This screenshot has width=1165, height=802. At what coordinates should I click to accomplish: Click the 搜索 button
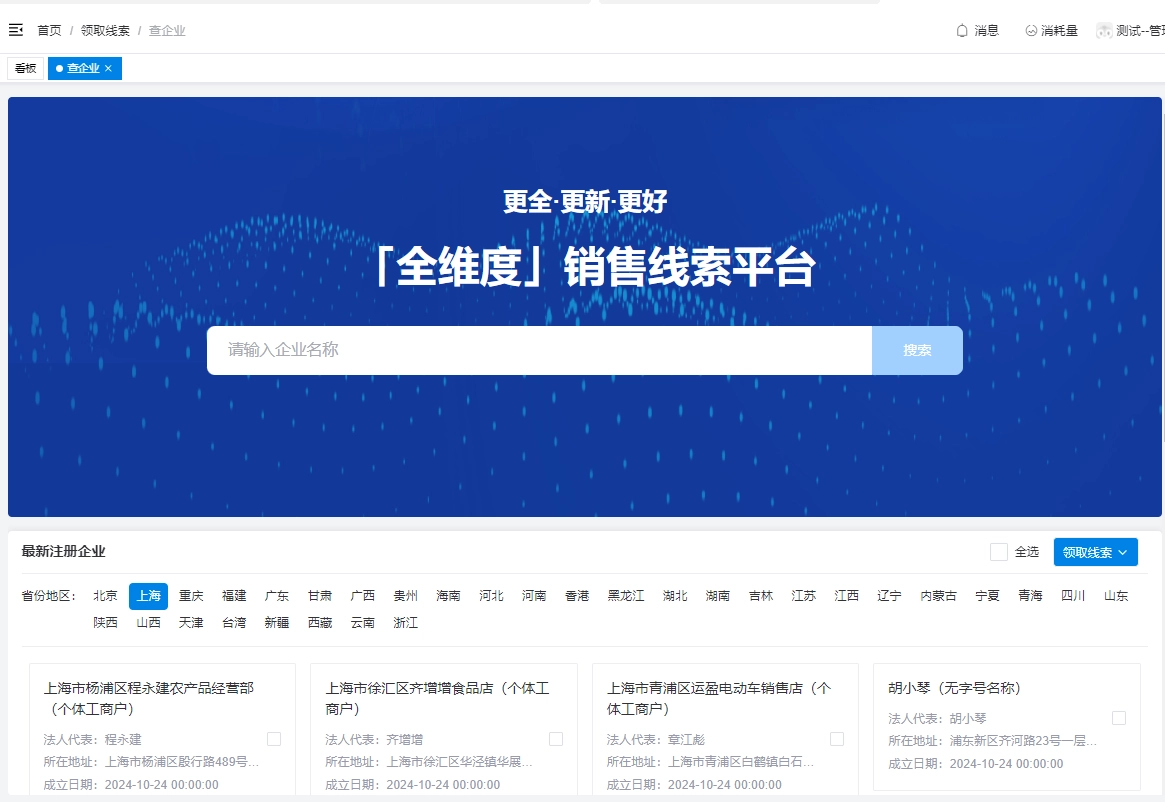[918, 350]
